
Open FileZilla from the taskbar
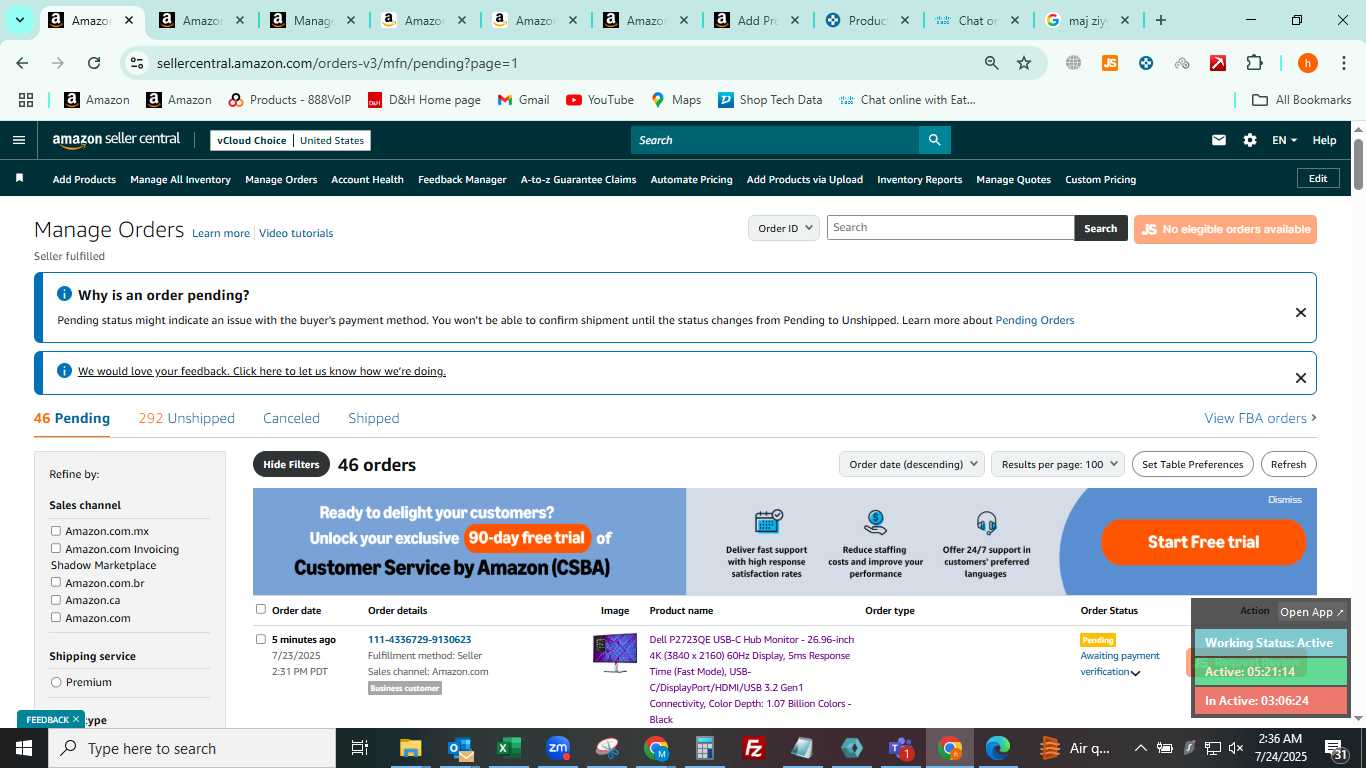coord(754,748)
